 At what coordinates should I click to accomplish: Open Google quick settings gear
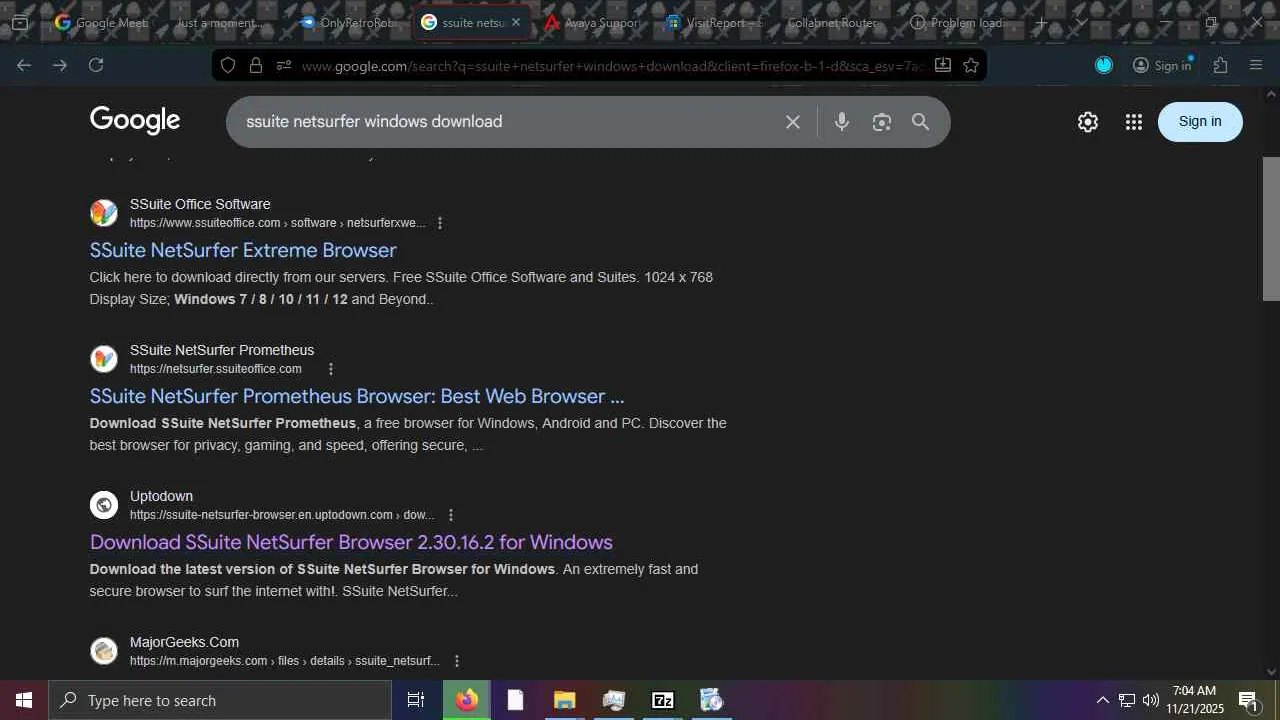coord(1088,122)
